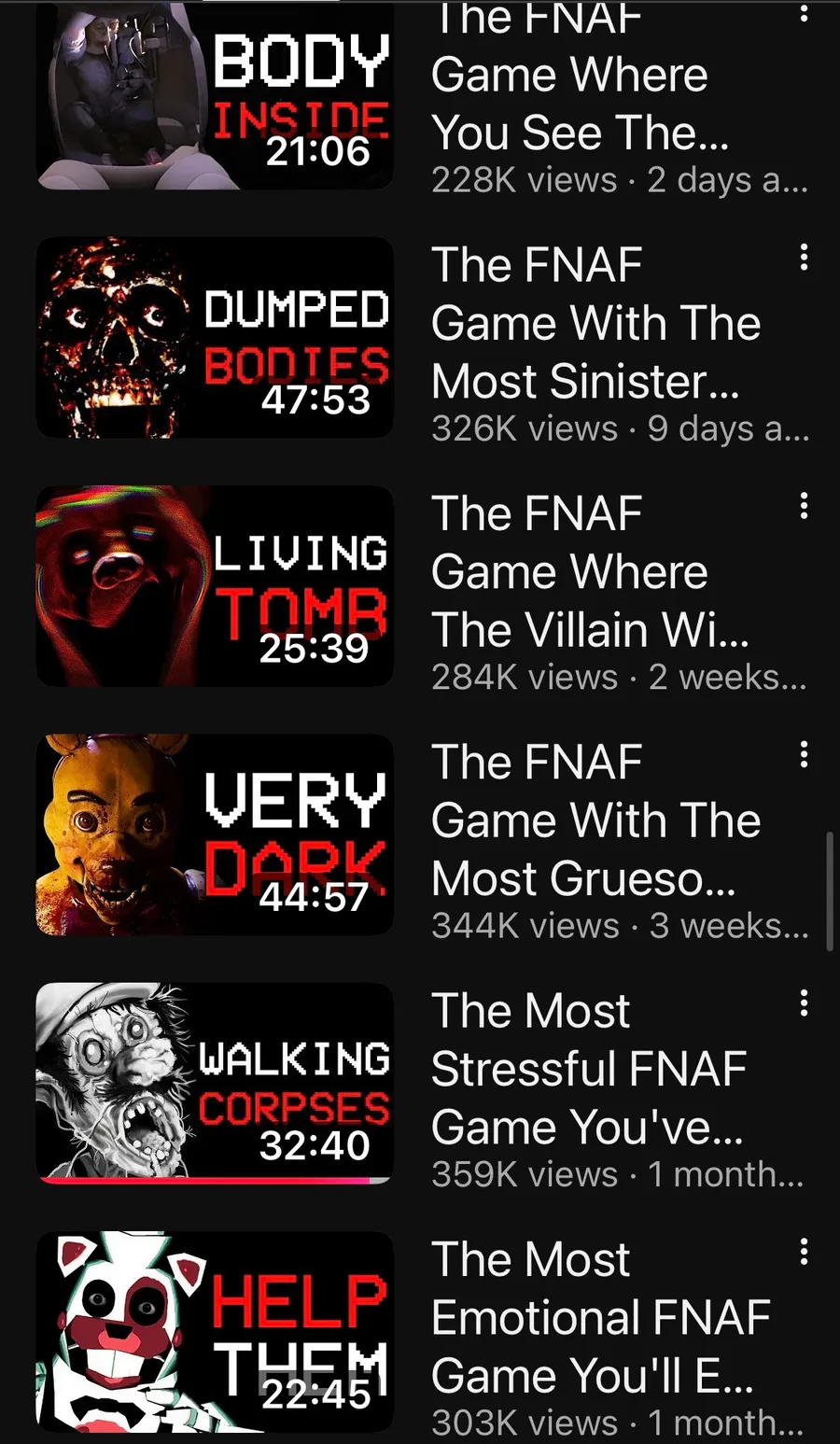Play the Living Tomb thumbnail video
The width and height of the screenshot is (840, 1444).
pos(215,586)
